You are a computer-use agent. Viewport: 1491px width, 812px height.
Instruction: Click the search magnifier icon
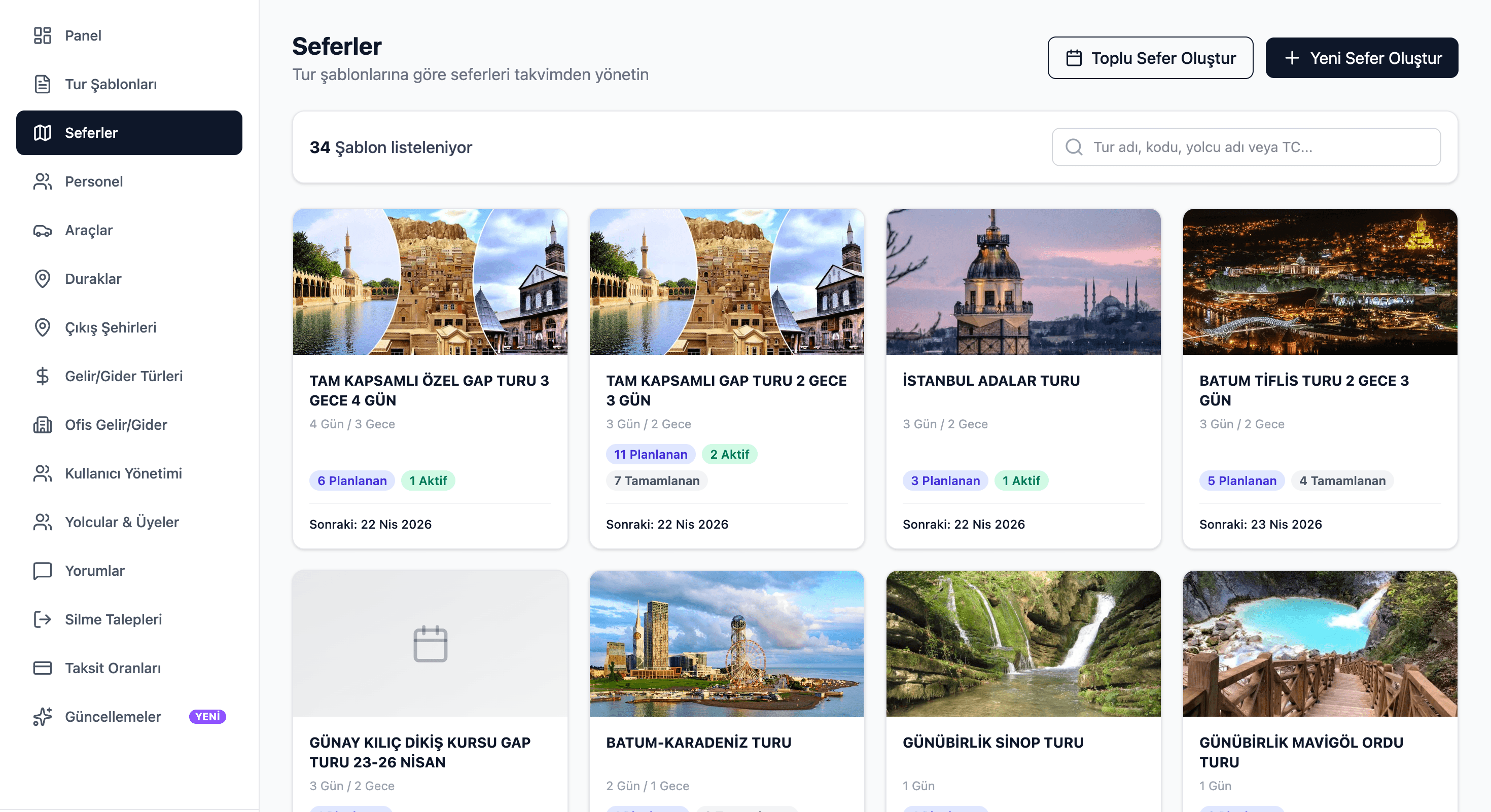pos(1074,147)
